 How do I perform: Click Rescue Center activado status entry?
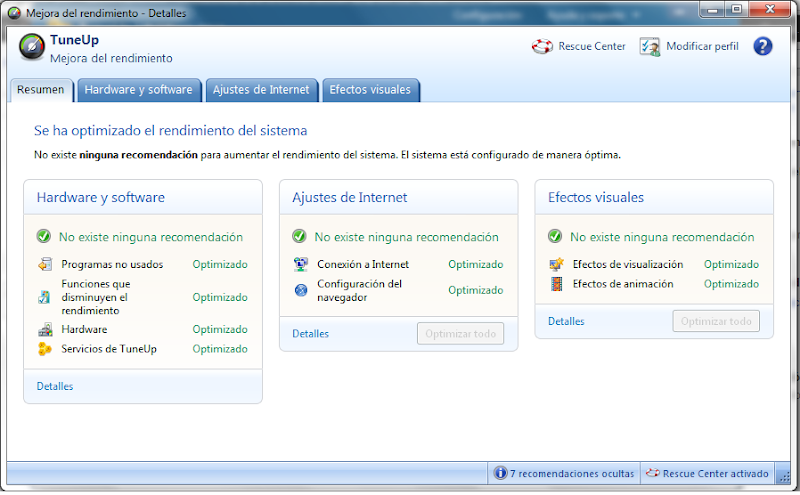(715, 474)
